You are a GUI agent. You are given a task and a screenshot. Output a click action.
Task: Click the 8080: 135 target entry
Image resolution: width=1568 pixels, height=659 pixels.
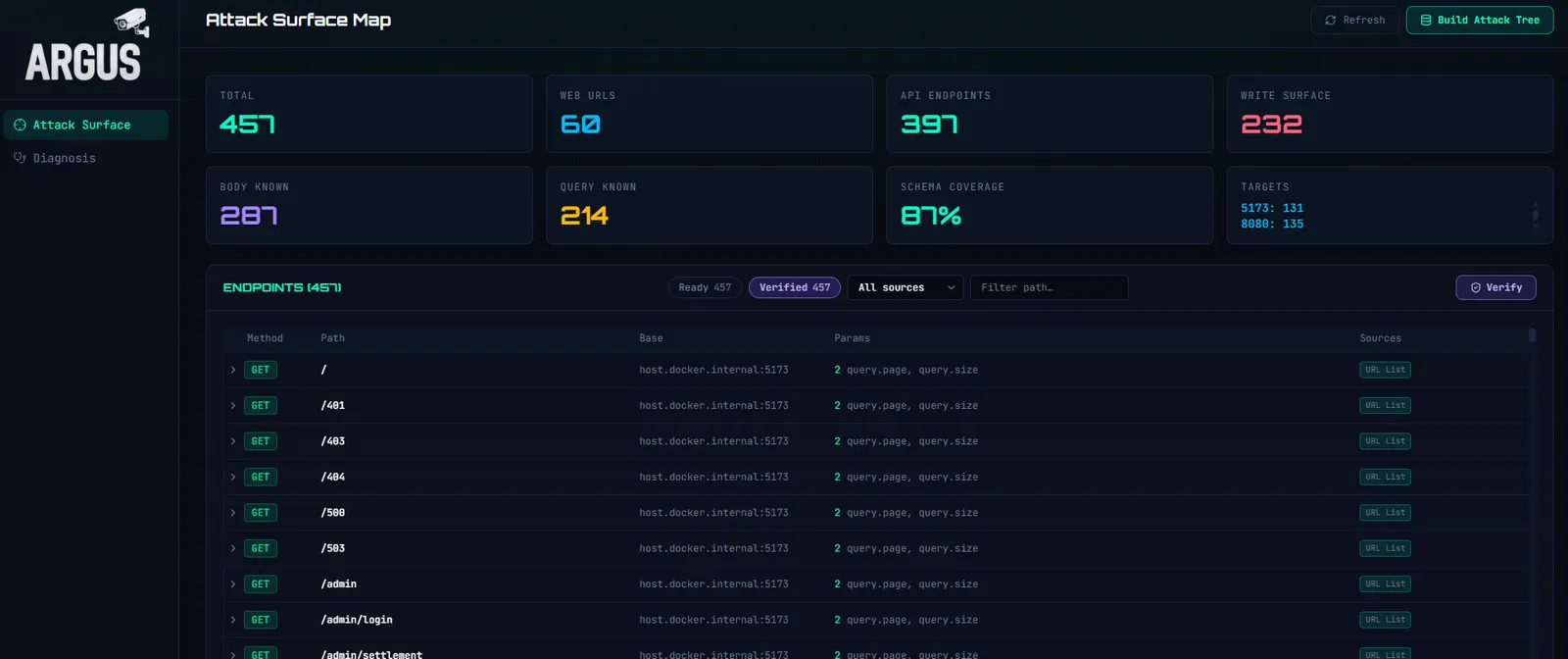(1272, 224)
